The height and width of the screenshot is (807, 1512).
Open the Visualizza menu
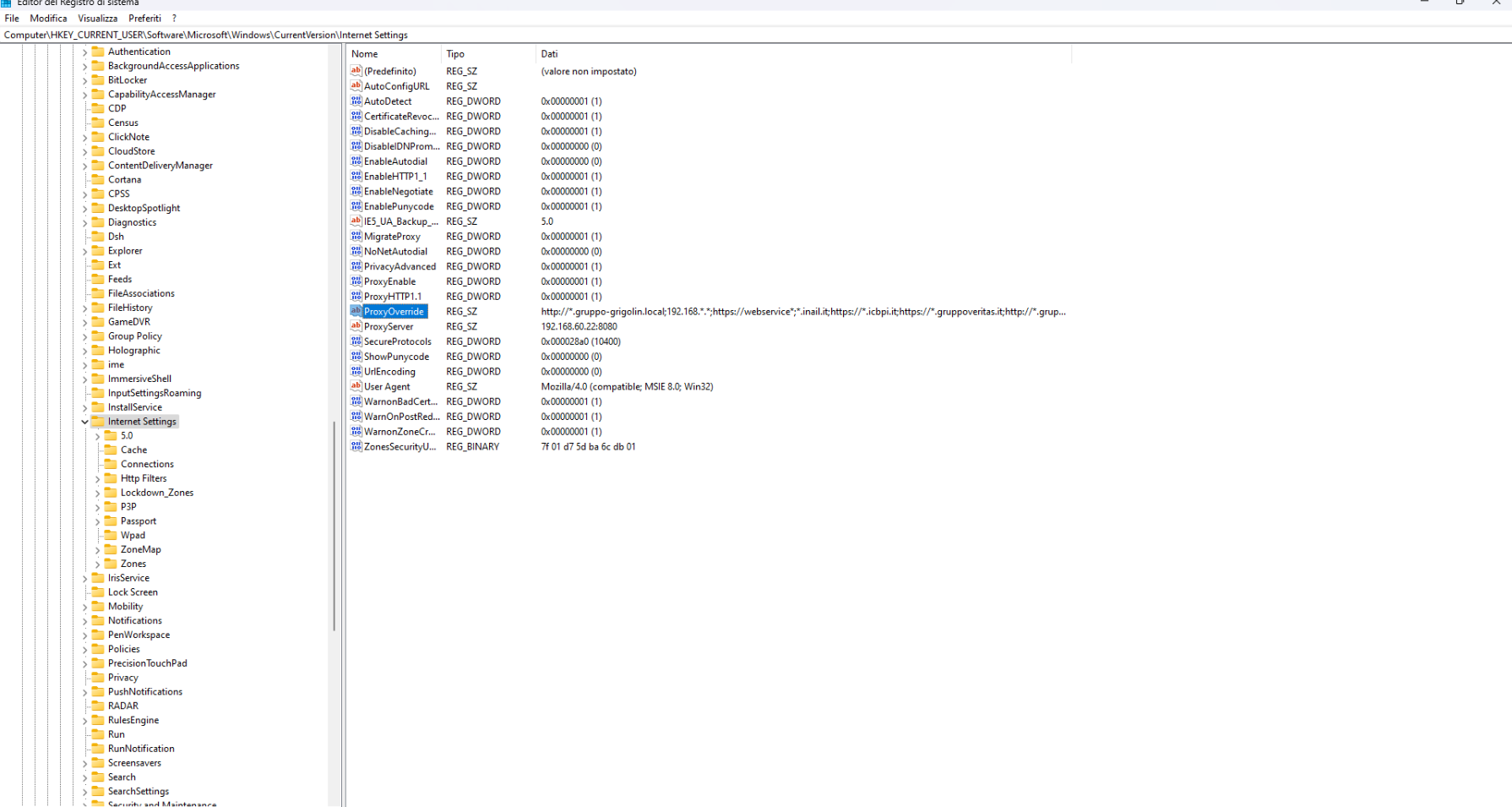[x=98, y=18]
